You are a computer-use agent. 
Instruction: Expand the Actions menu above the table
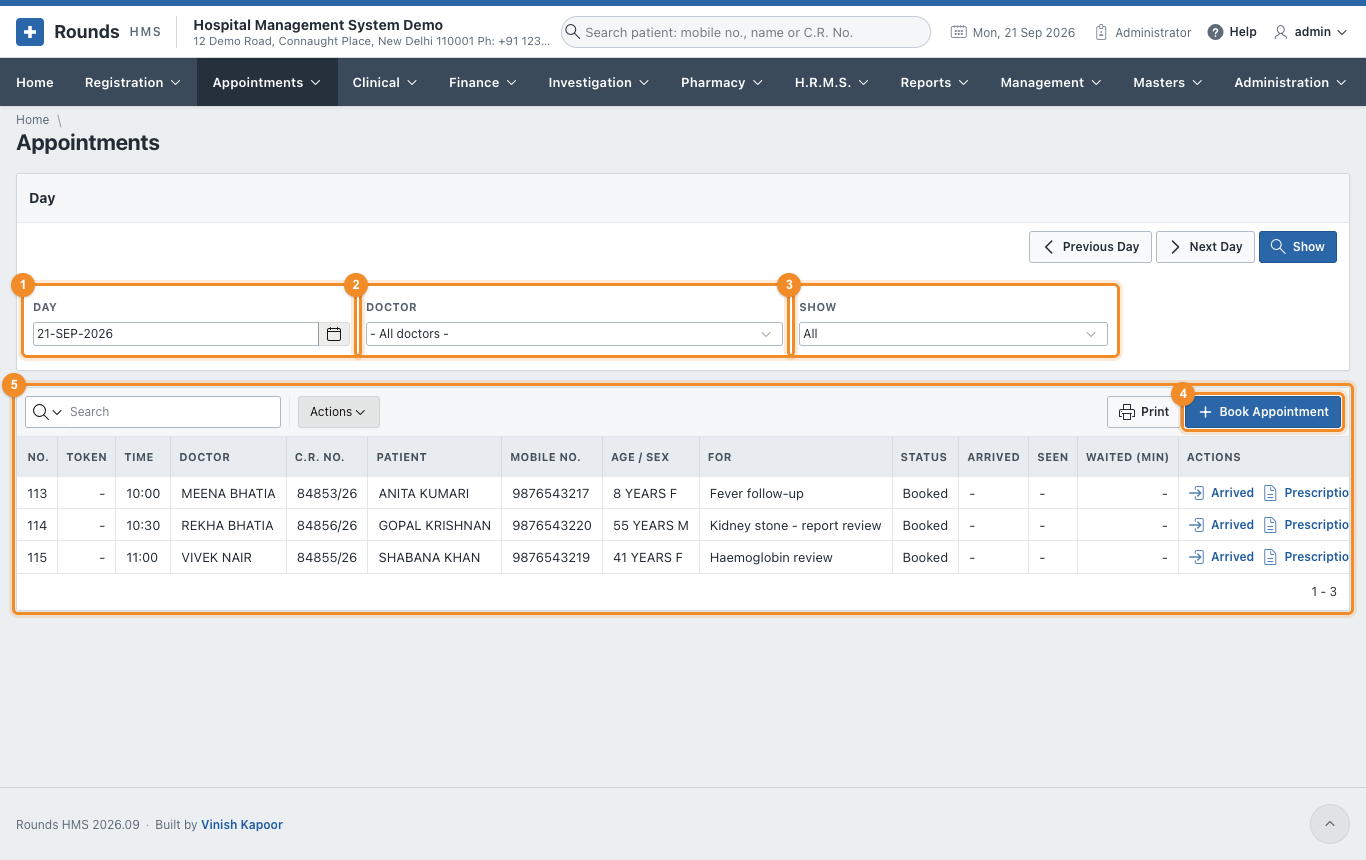point(339,412)
